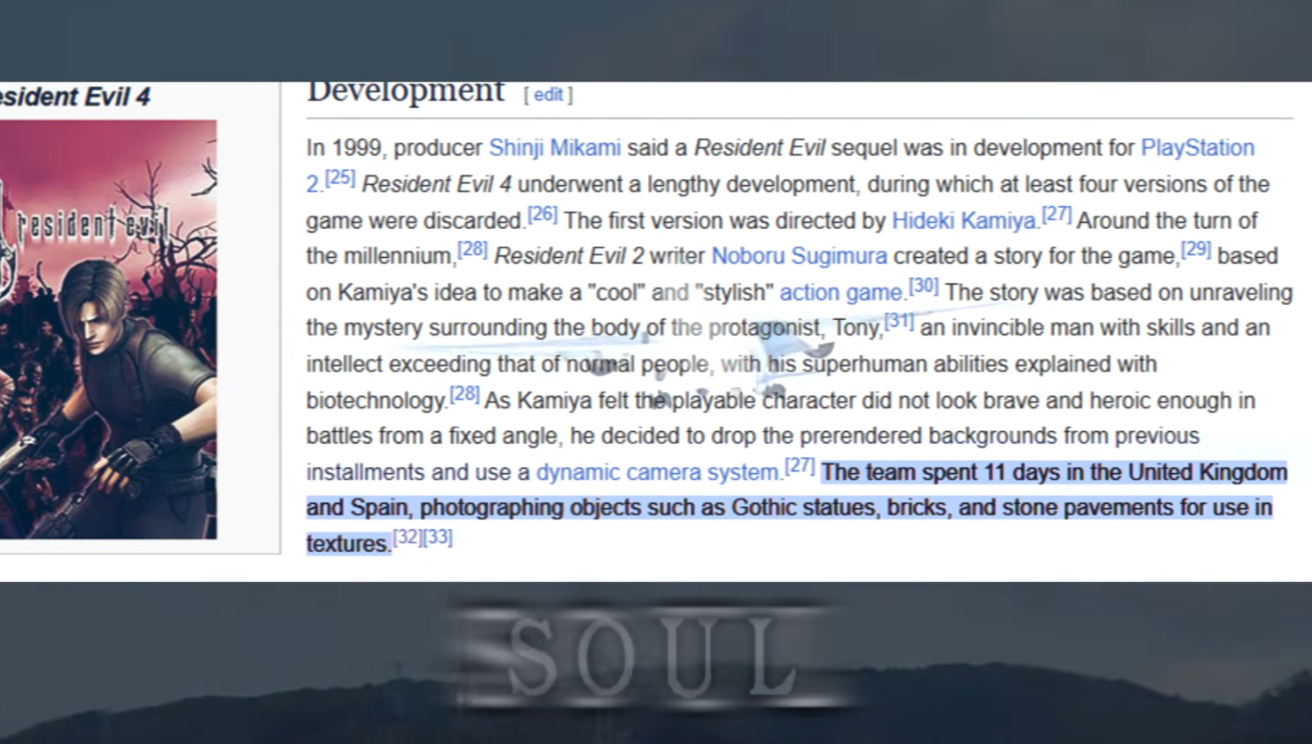
Task: Jump to citation [32]
Action: click(x=407, y=538)
